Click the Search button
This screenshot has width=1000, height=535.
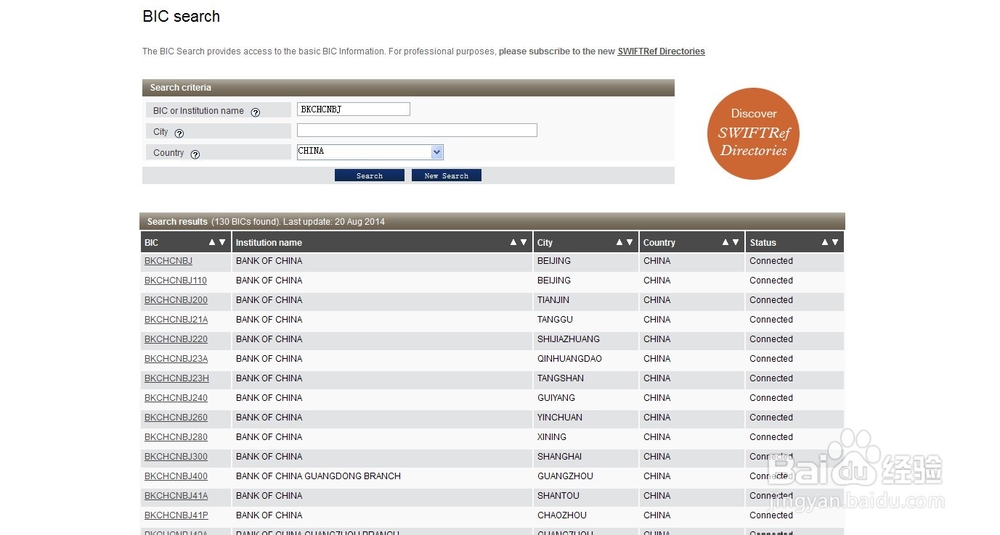[x=369, y=175]
